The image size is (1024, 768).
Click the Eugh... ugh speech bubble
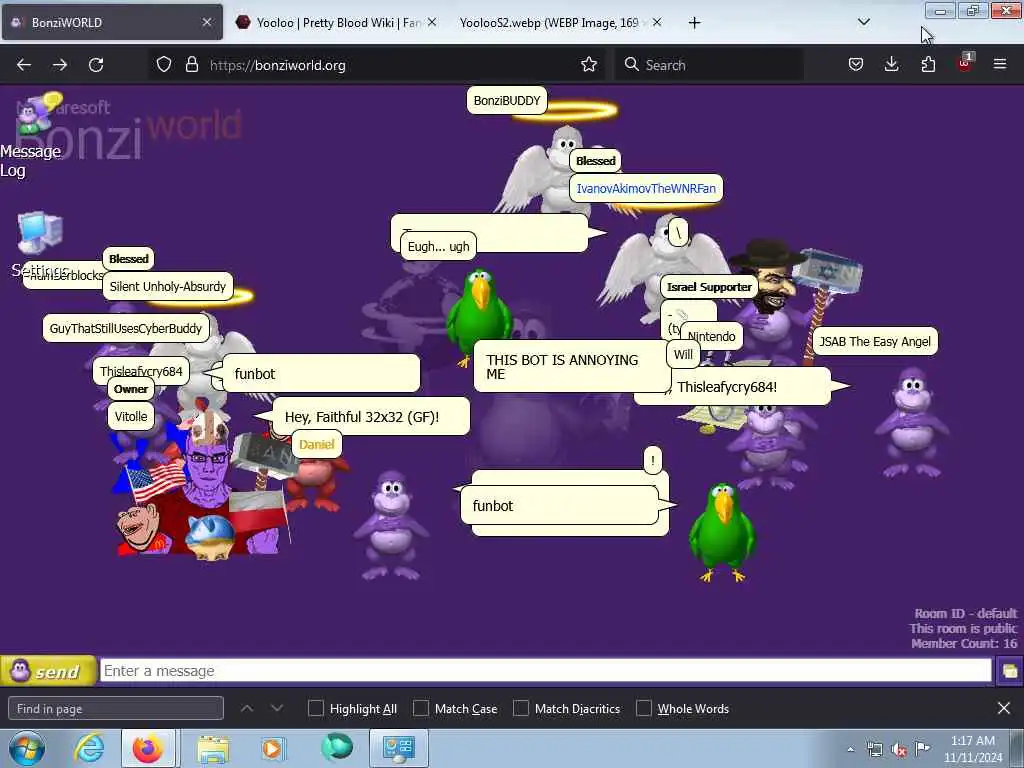tap(438, 246)
